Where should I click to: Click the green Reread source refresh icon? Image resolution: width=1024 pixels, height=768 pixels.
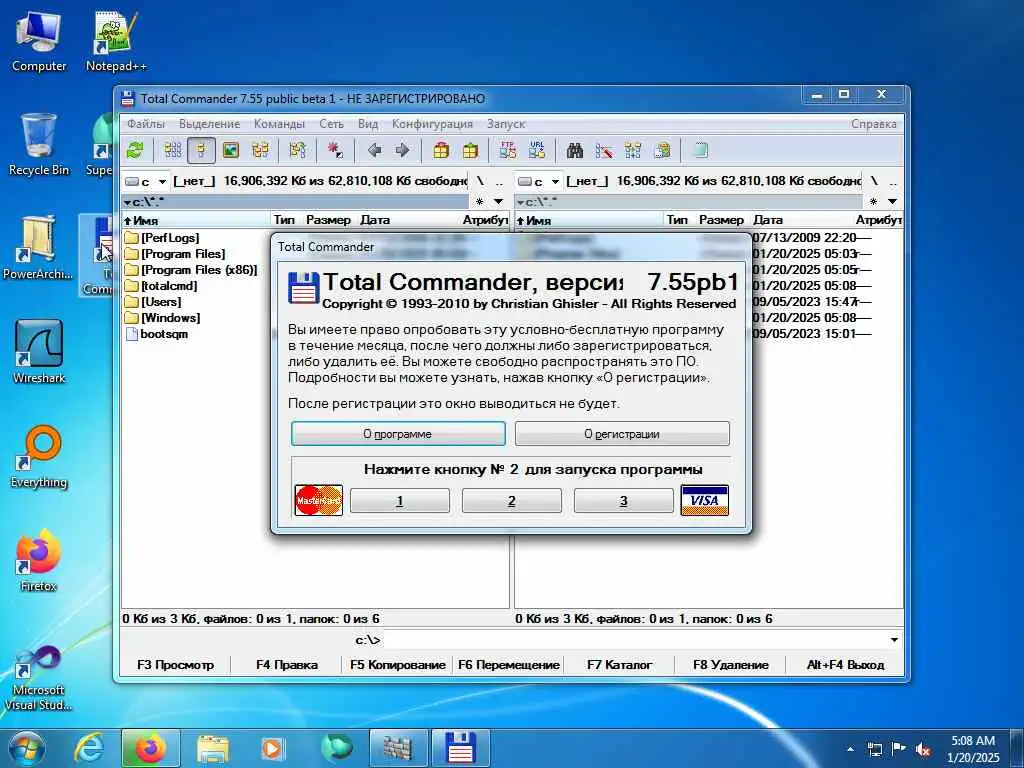[x=135, y=151]
